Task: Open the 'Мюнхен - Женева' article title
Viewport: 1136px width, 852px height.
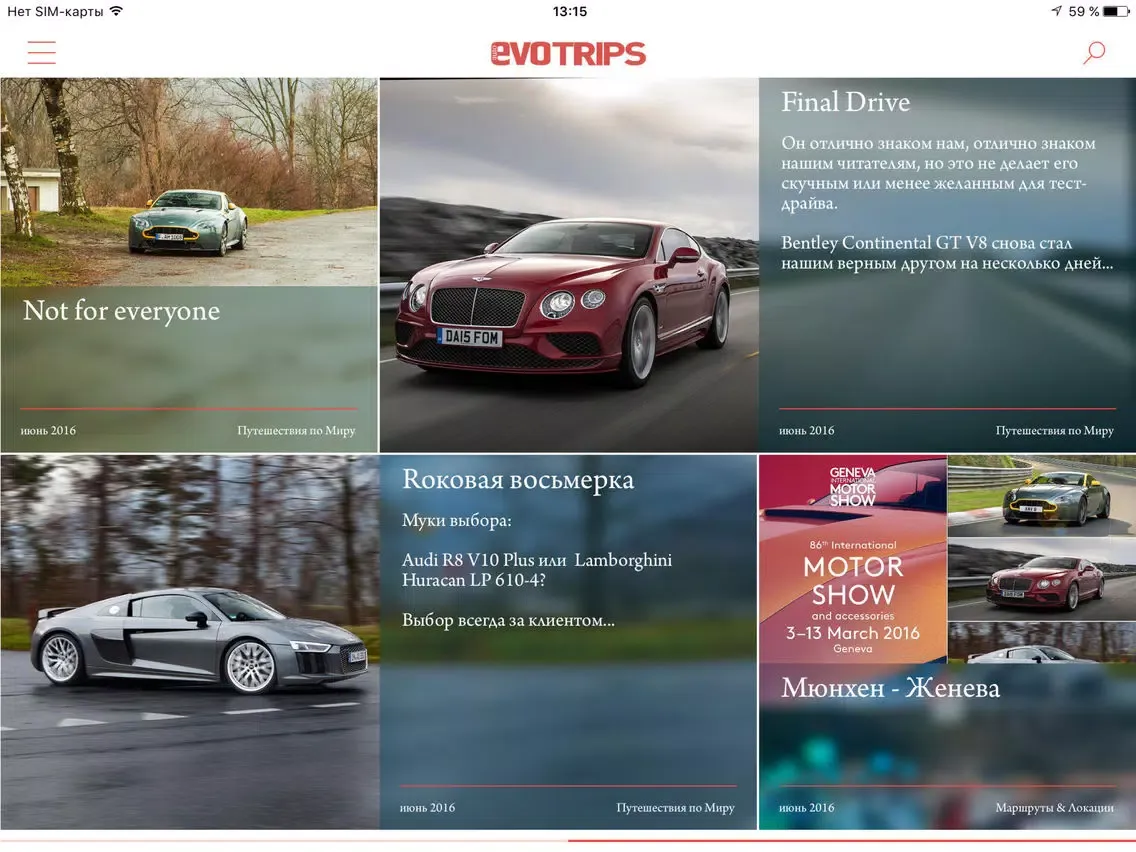Action: [890, 688]
